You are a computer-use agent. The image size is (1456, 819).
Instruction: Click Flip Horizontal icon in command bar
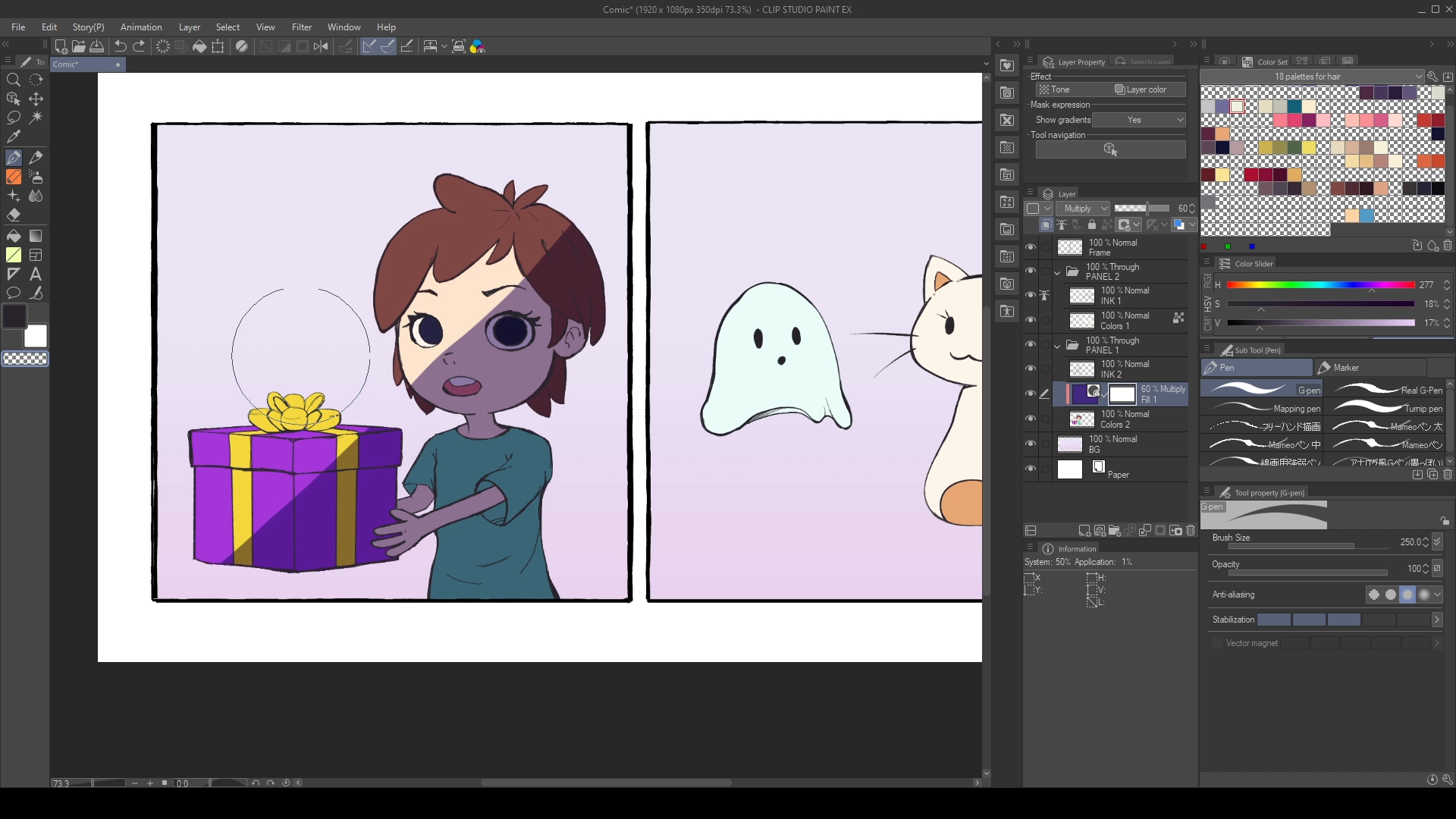click(x=321, y=47)
